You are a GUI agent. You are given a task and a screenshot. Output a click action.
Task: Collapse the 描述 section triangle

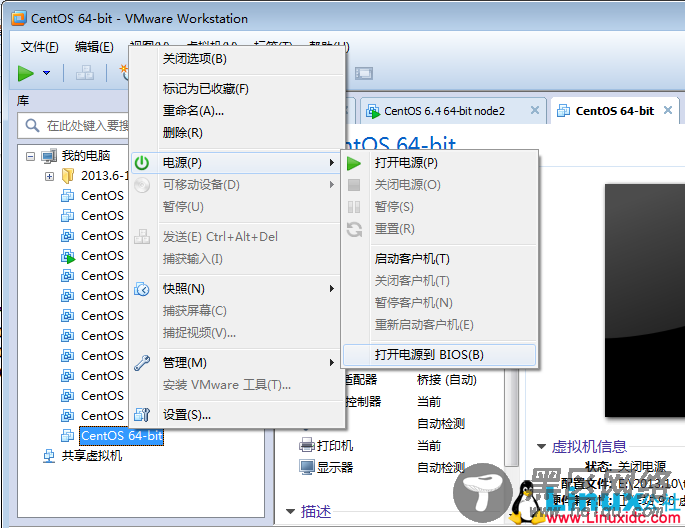[290, 511]
